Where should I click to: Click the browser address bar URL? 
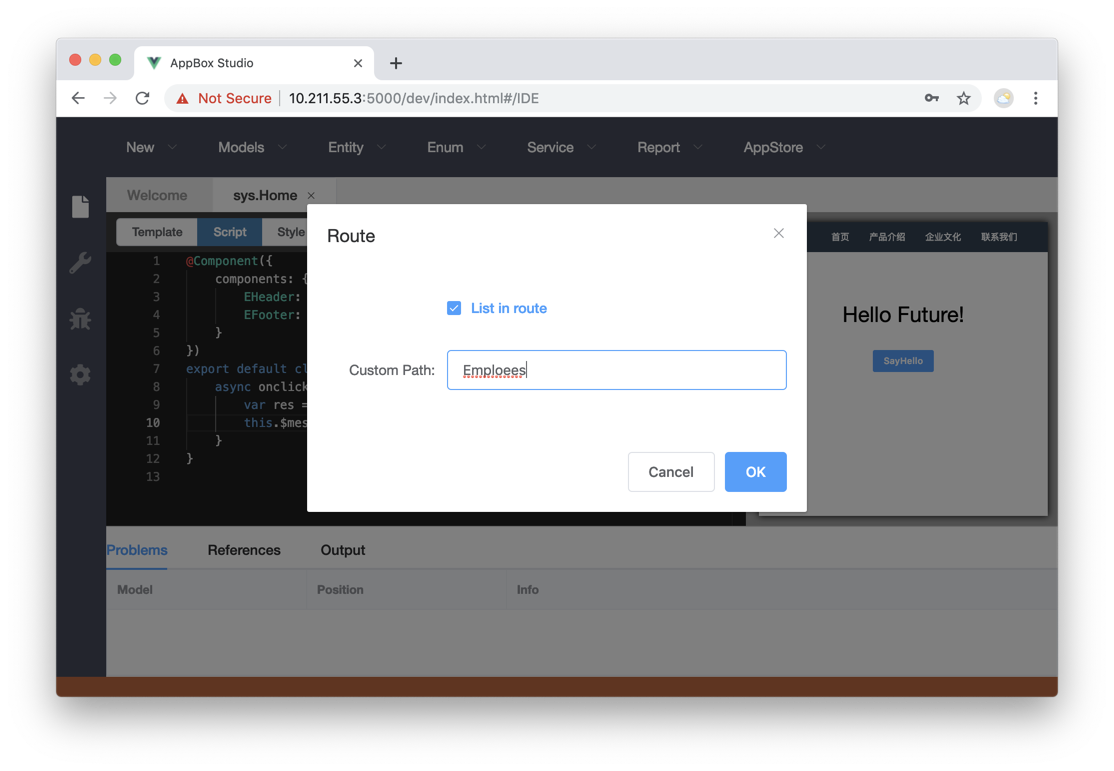(413, 98)
